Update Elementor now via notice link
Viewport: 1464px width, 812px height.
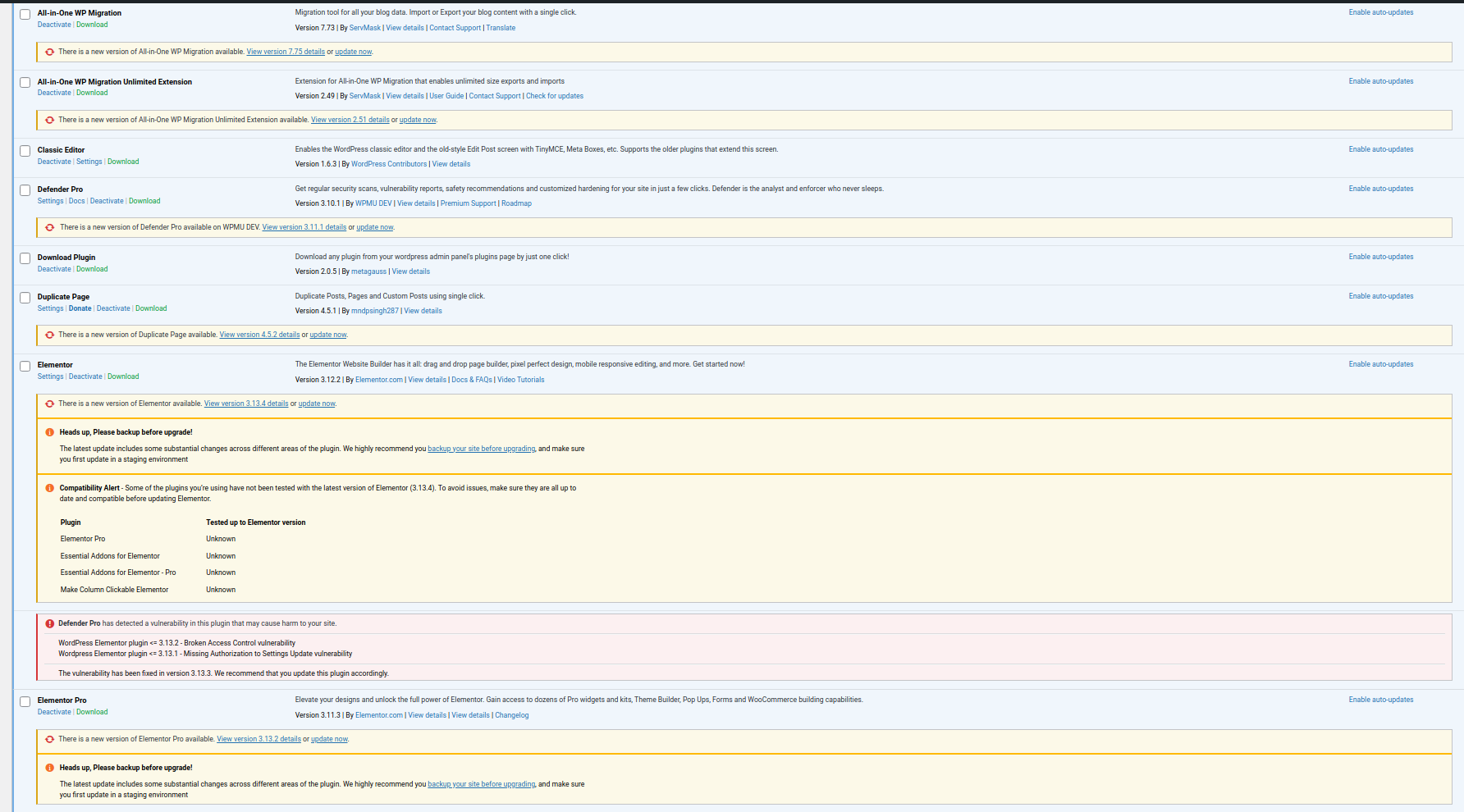[x=317, y=404]
